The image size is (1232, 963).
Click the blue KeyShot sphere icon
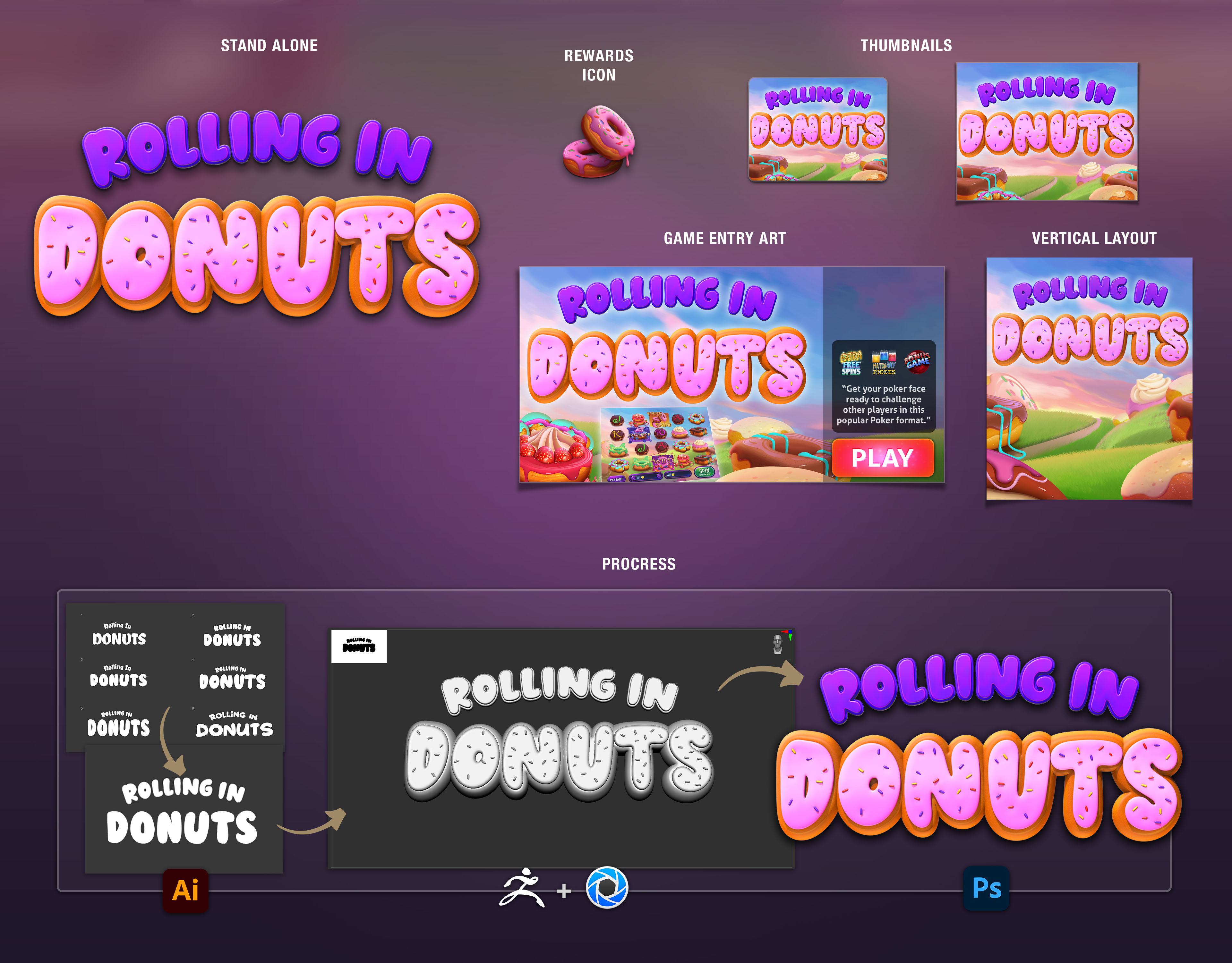[607, 887]
